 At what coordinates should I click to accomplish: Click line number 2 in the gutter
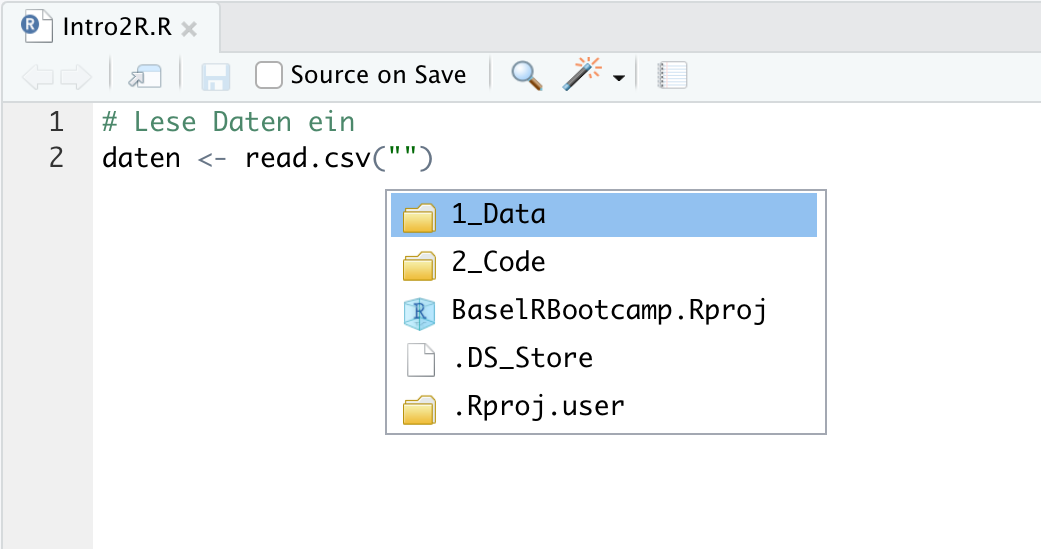tap(55, 158)
